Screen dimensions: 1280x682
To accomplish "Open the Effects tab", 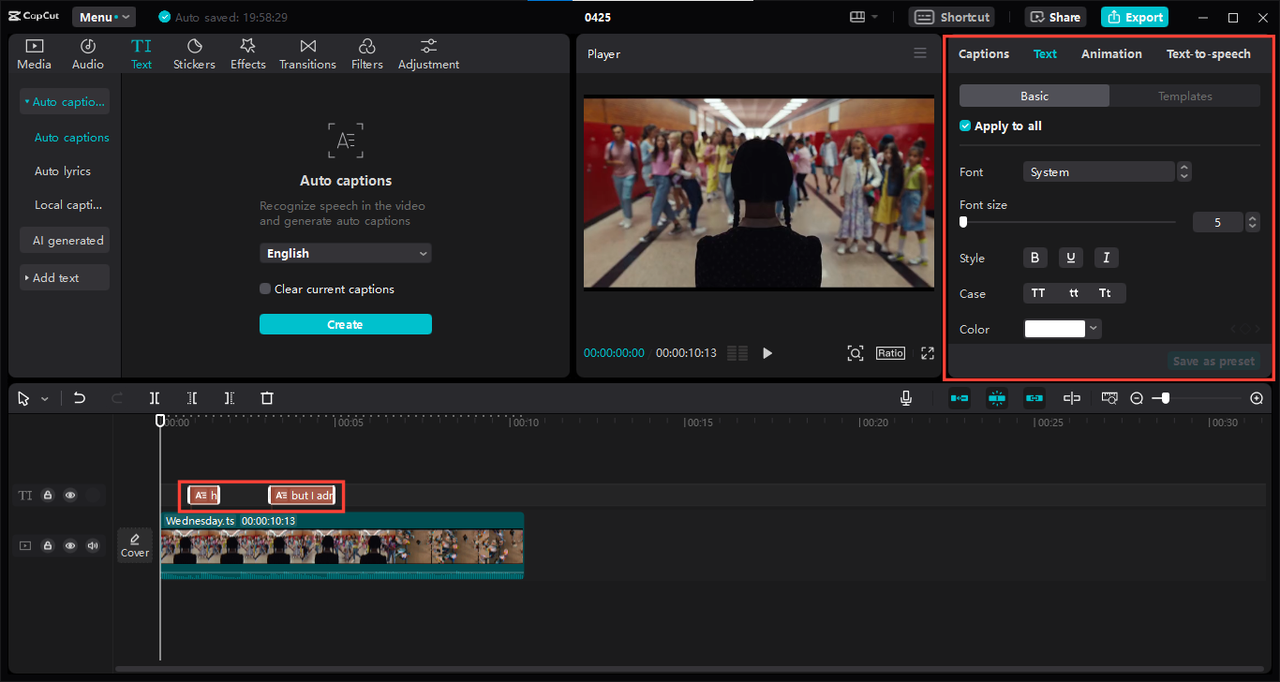I will [x=248, y=54].
